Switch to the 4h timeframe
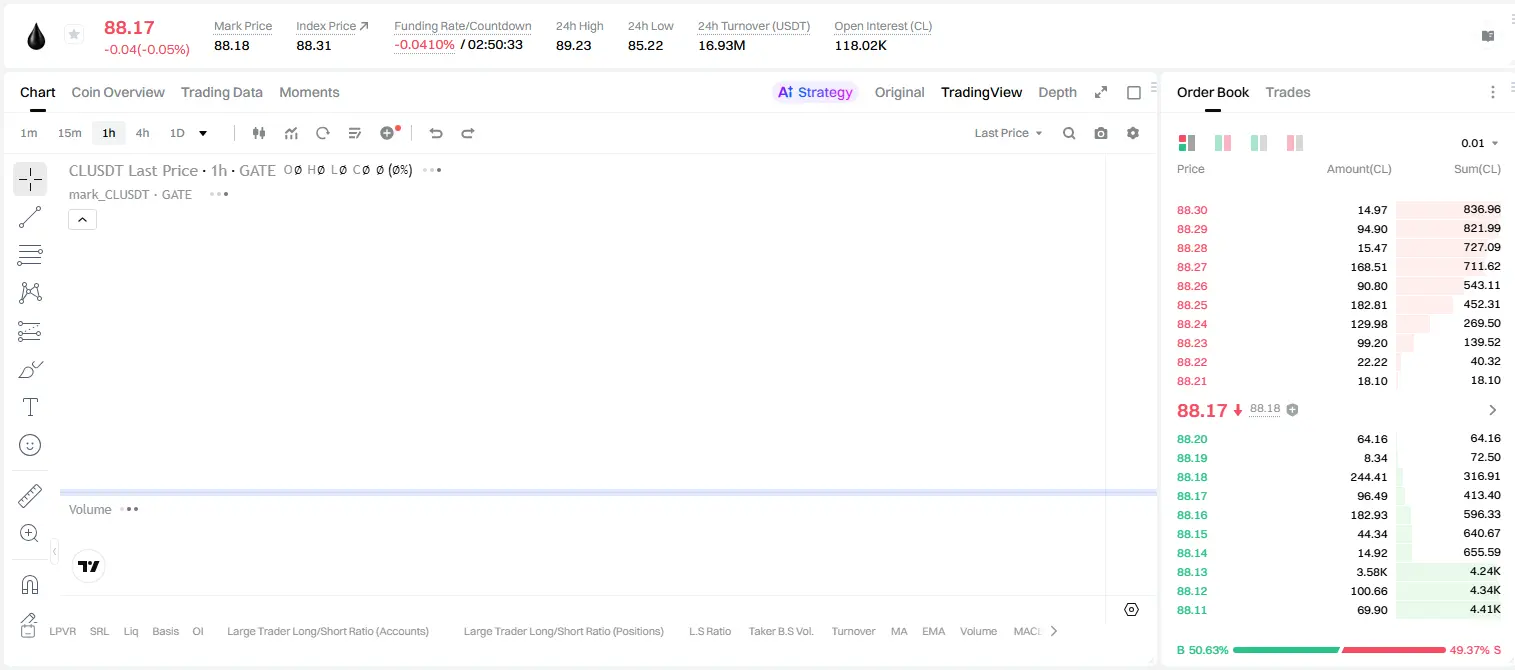This screenshot has width=1515, height=670. coord(143,133)
